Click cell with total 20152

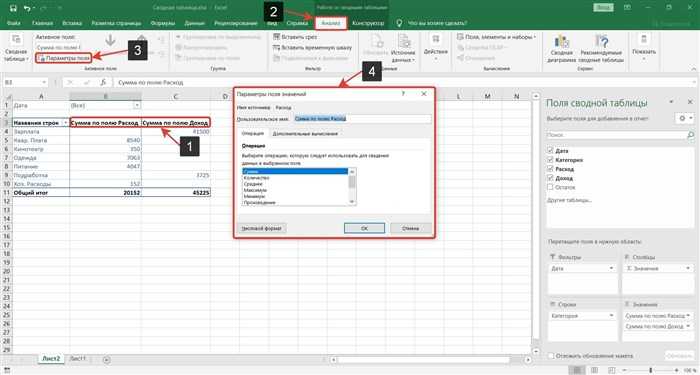105,193
